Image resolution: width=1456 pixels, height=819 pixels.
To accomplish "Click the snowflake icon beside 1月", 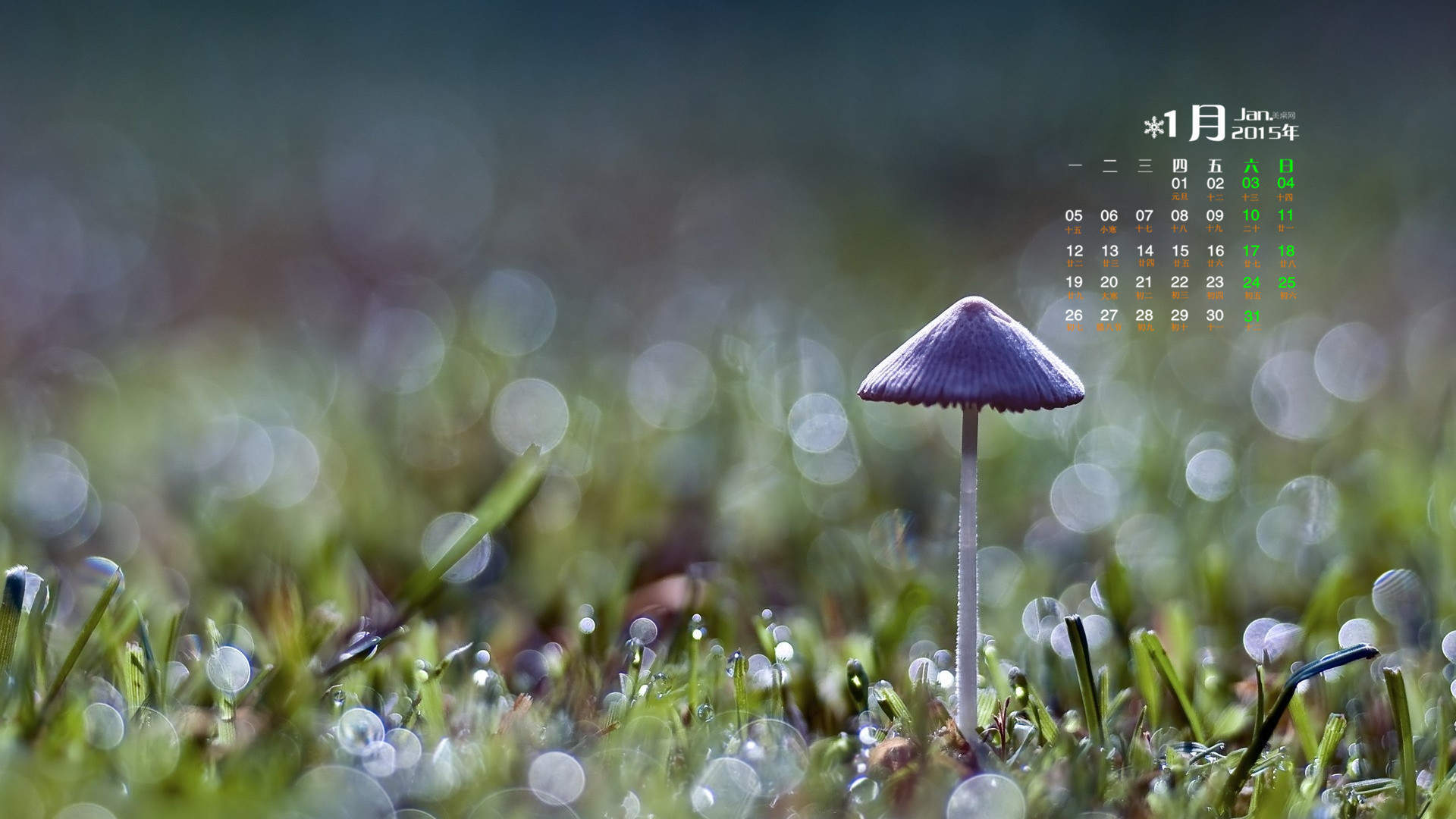I will [1153, 127].
